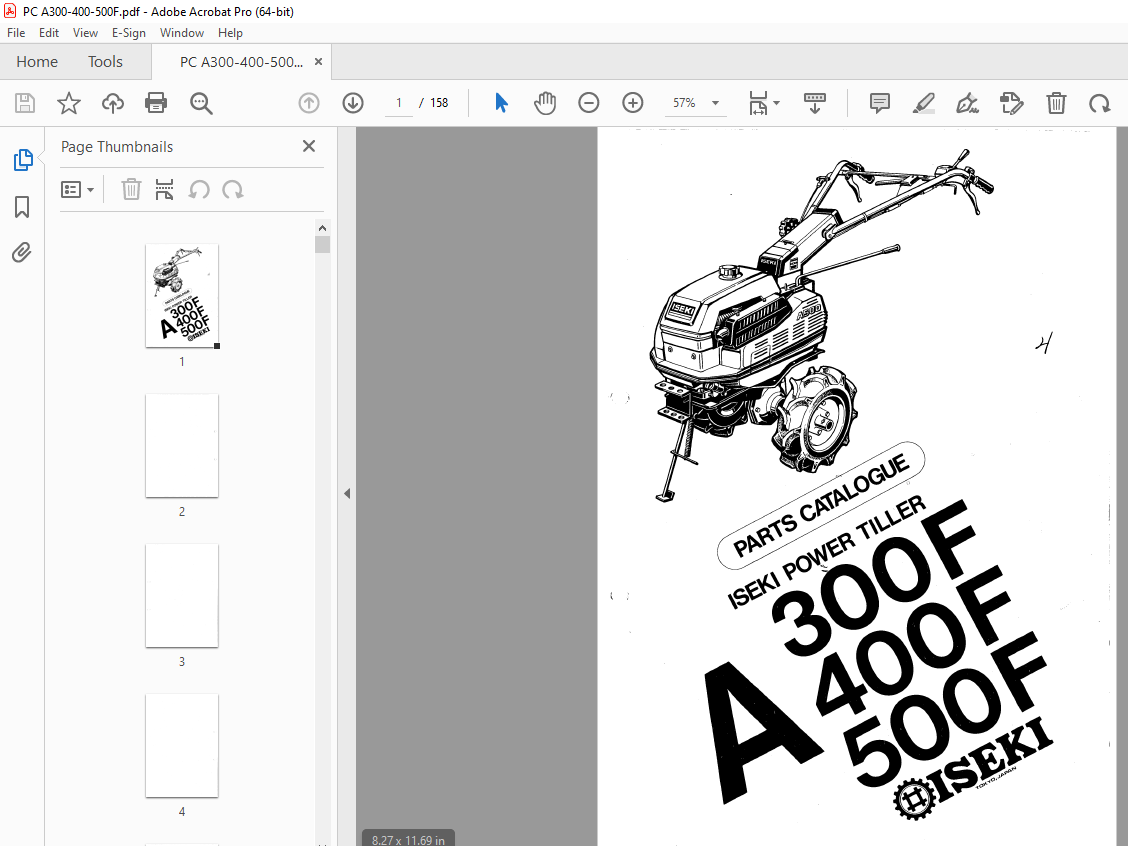
Task: Select the Highlight text tool
Action: point(924,103)
